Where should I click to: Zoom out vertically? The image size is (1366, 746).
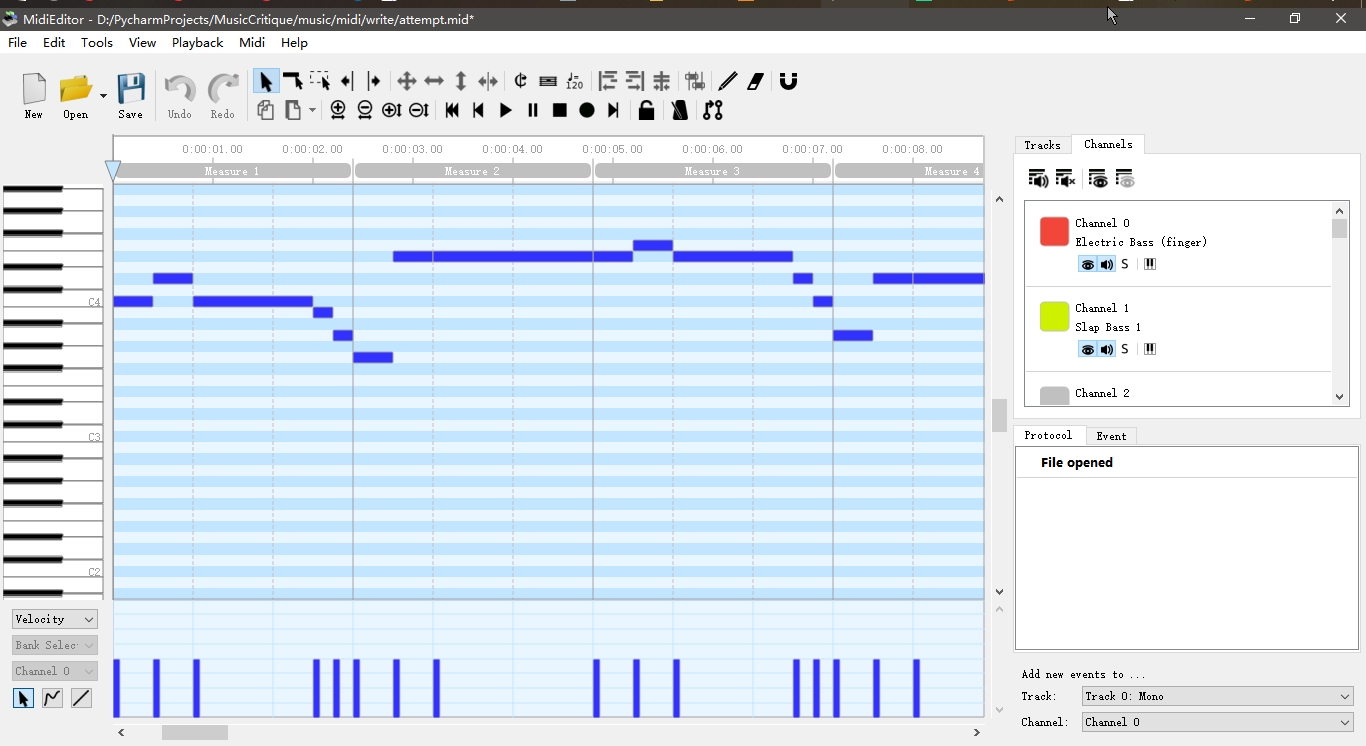(419, 110)
